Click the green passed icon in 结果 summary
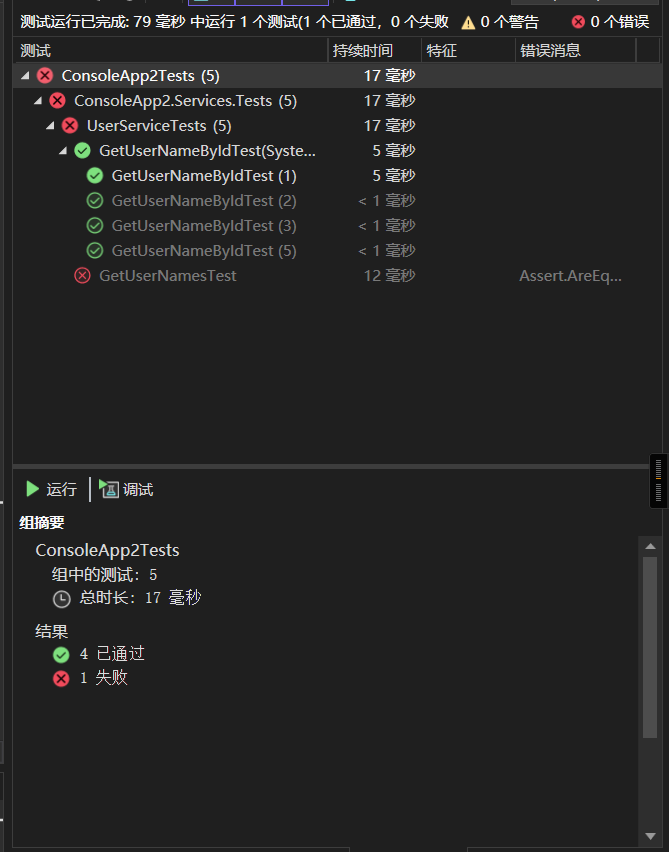 [61, 655]
